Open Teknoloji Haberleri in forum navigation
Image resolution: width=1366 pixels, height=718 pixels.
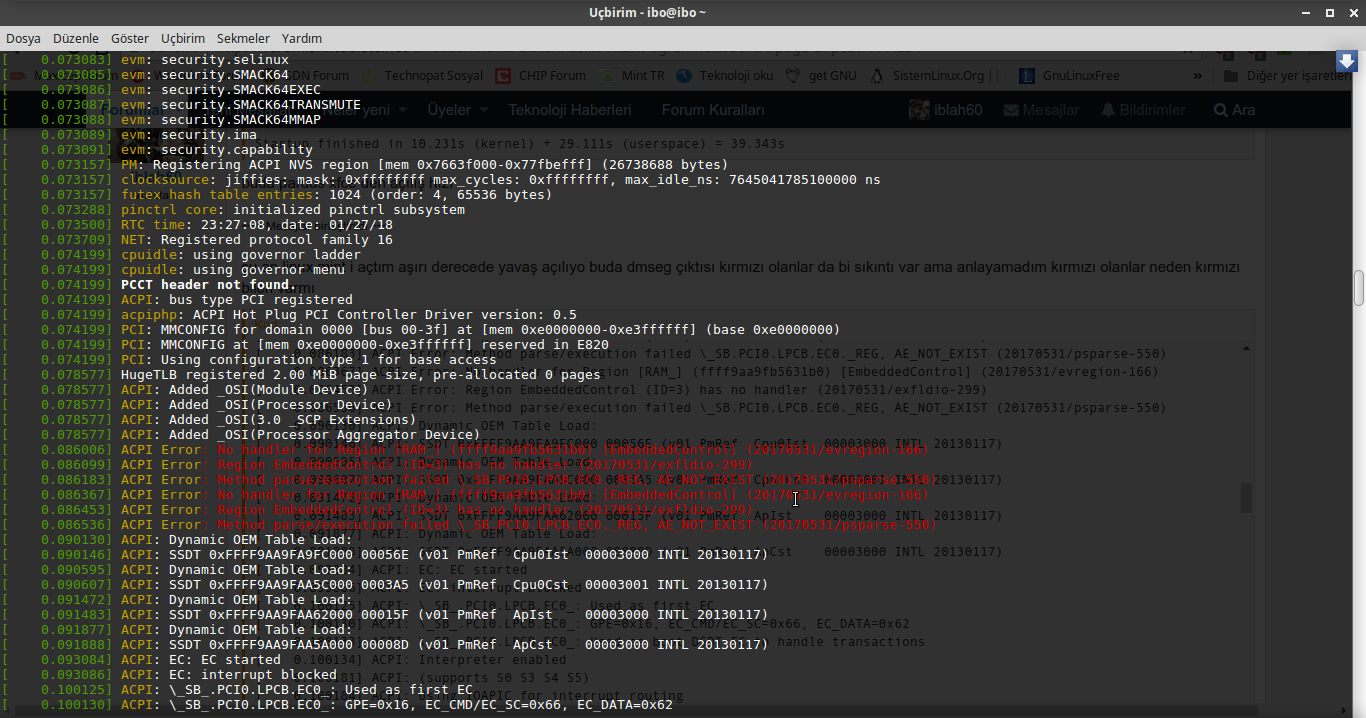click(570, 109)
